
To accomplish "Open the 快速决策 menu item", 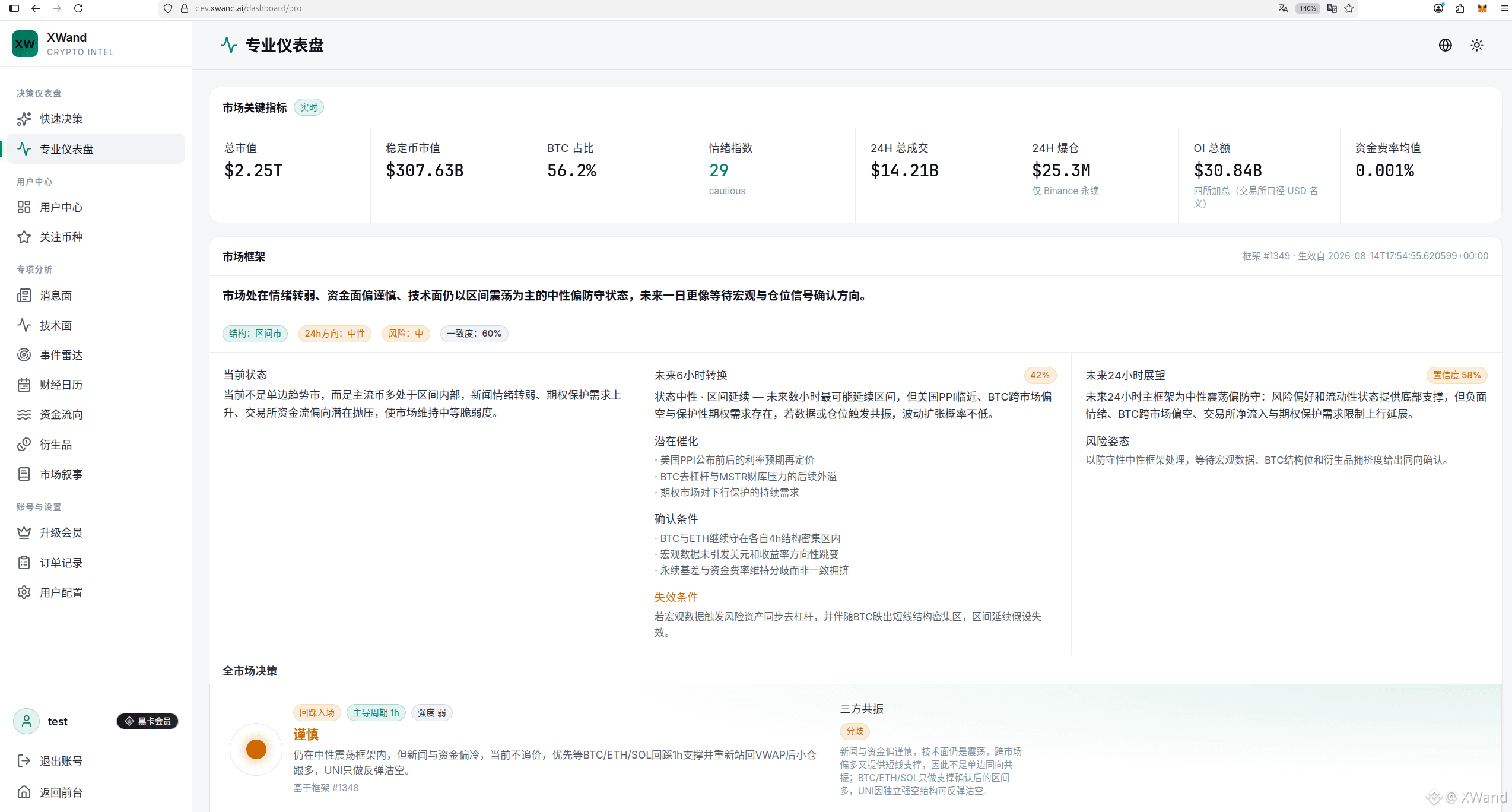I will point(95,119).
